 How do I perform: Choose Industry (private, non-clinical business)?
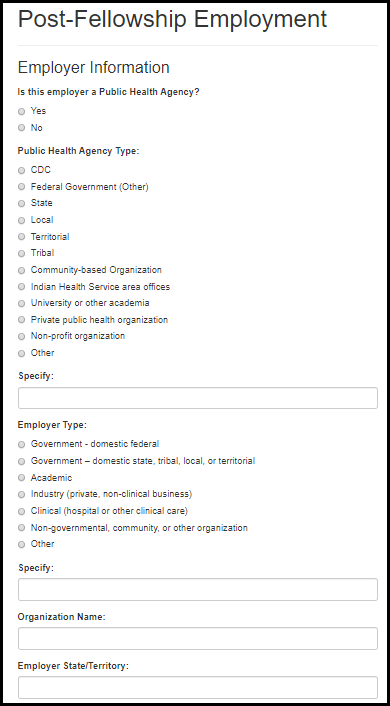click(21, 494)
